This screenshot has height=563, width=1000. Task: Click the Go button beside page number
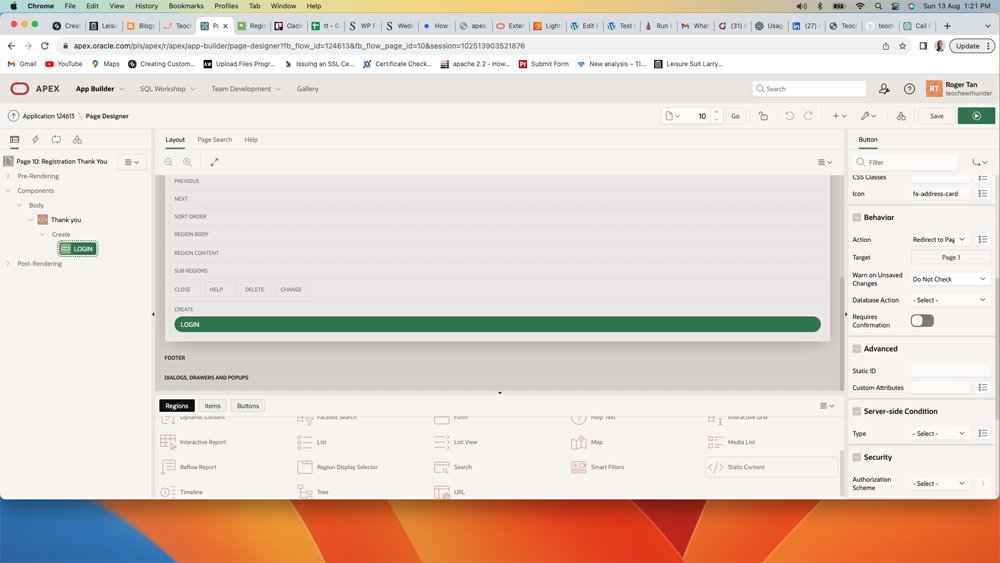pyautogui.click(x=735, y=116)
